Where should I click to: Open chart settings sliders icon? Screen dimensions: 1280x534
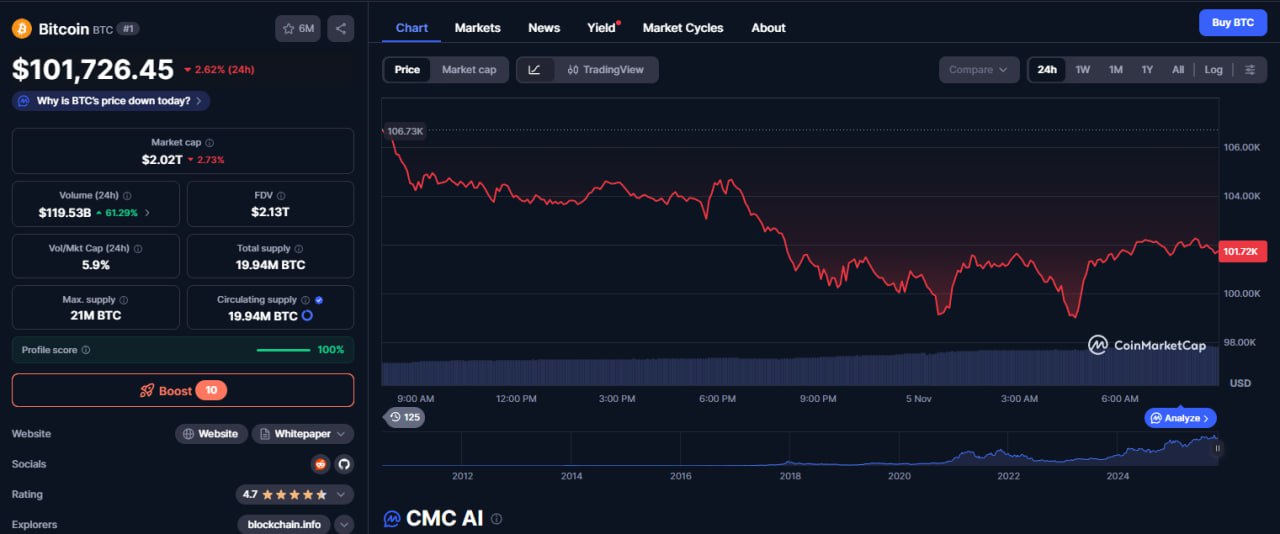[1249, 70]
